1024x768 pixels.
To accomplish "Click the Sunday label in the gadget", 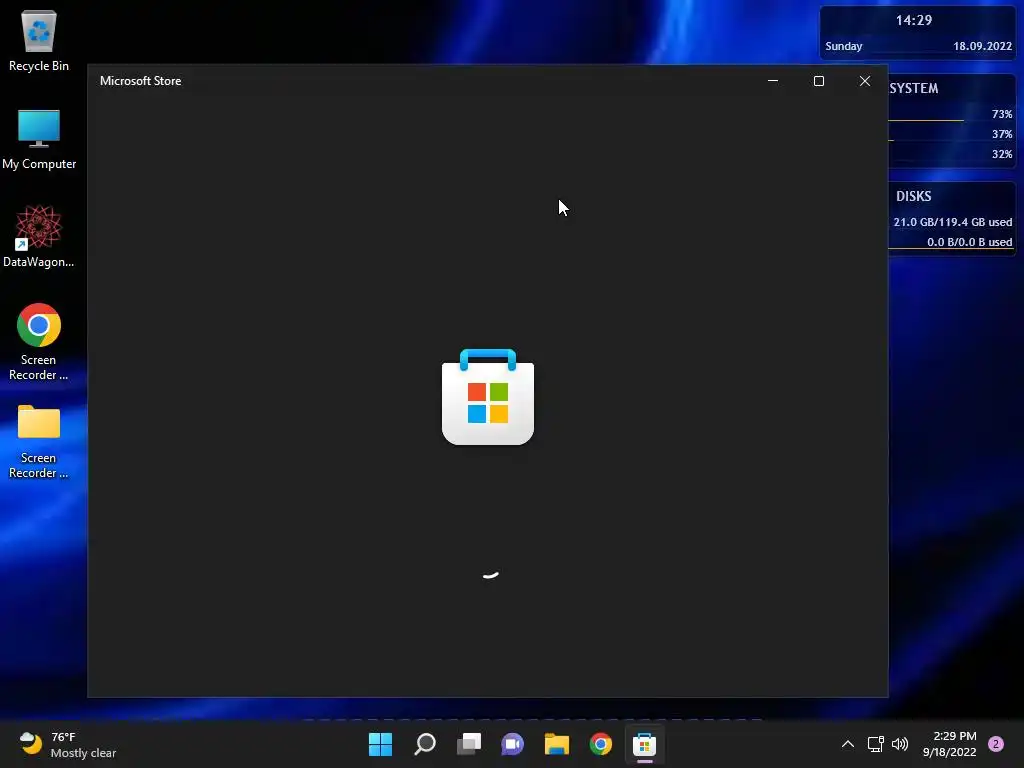I will [844, 46].
